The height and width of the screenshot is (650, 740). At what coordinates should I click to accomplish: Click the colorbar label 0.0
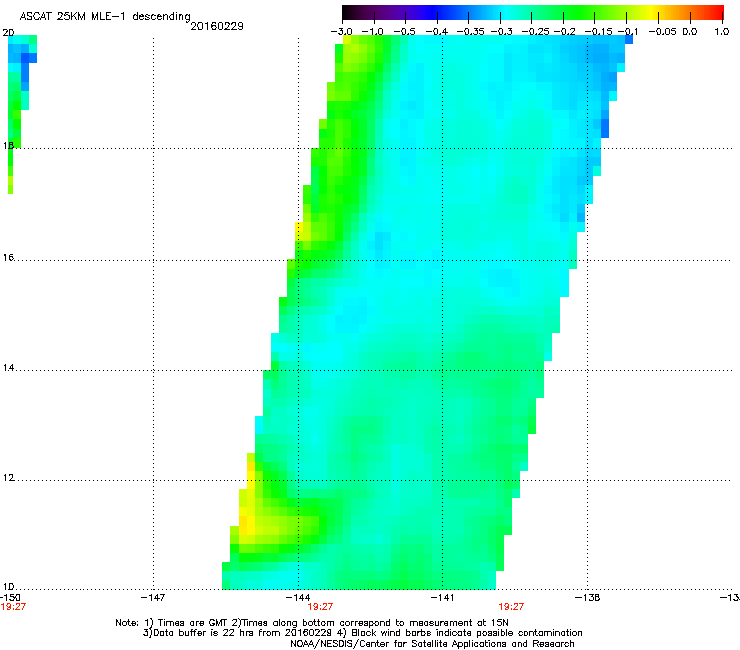pyautogui.click(x=690, y=32)
